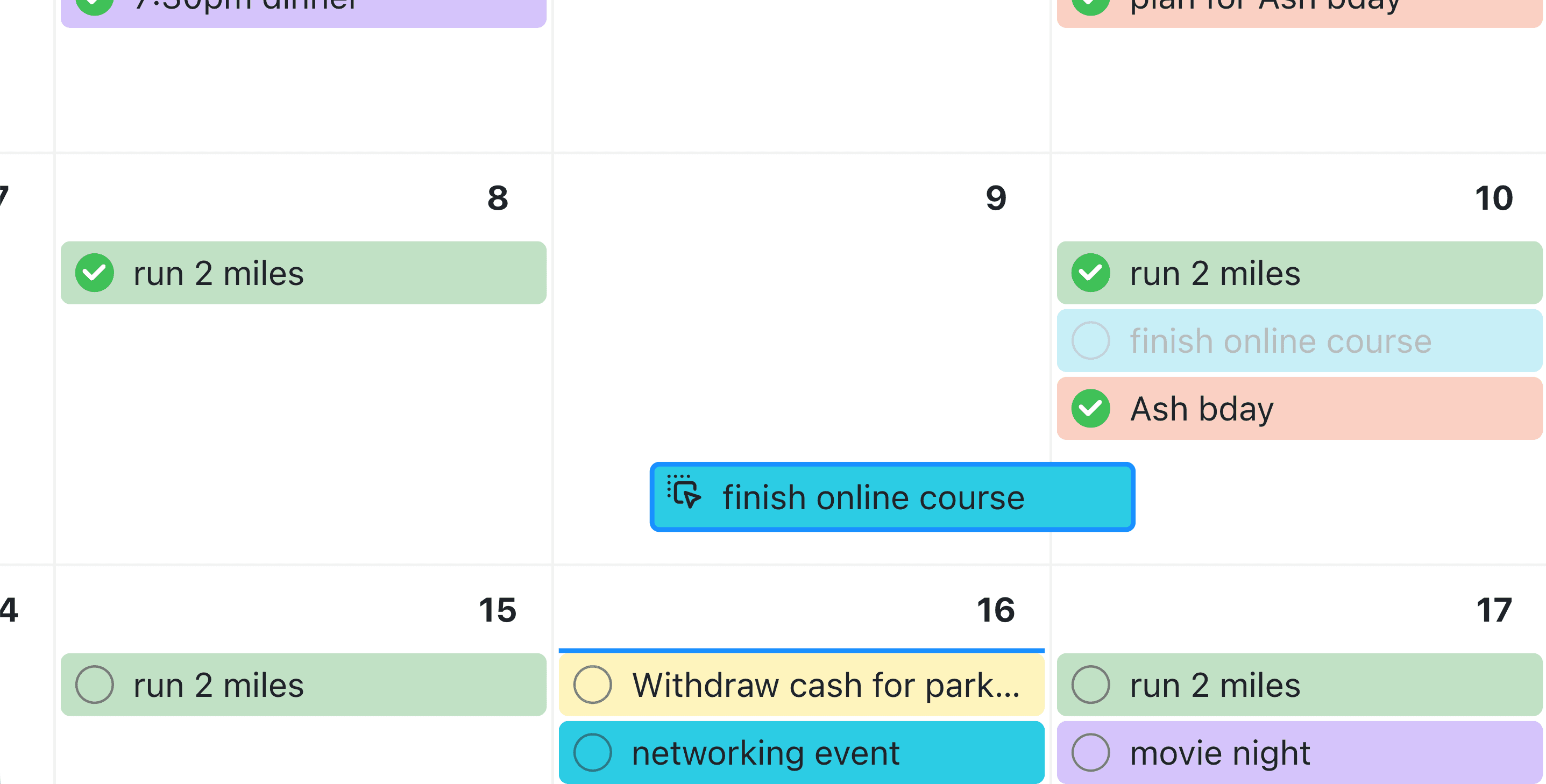Select day 16 date number
Screen dimensions: 1546x784
[996, 610]
